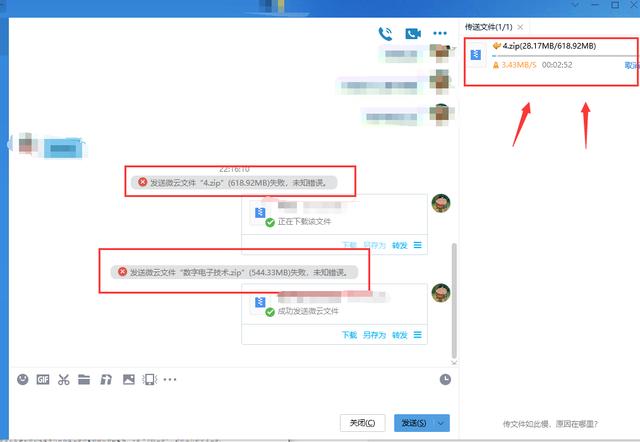This screenshot has height=442, width=640.
Task: Click the zip icon of the downloading file card
Action: (260, 213)
